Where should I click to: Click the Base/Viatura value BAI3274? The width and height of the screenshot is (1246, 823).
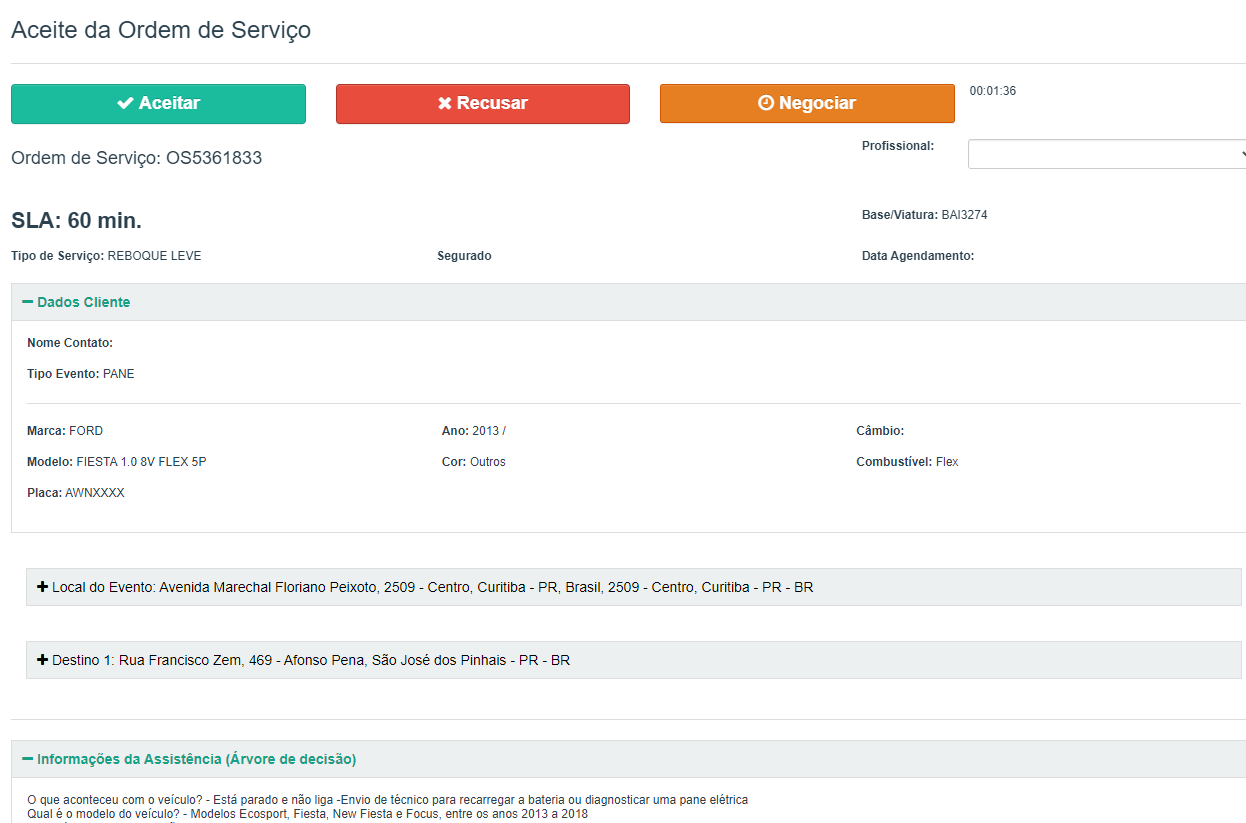pos(964,215)
